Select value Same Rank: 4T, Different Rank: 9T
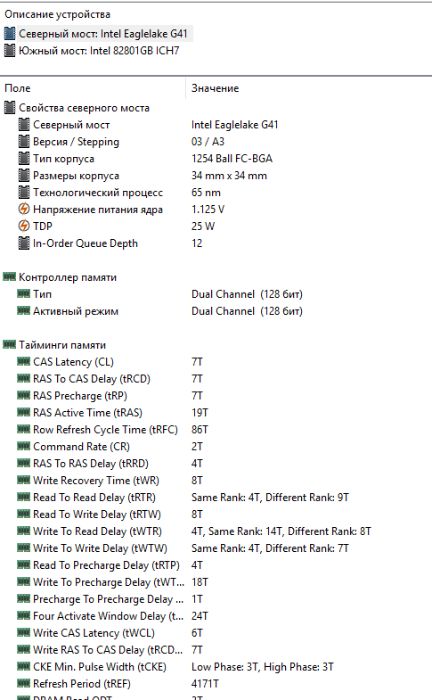The width and height of the screenshot is (432, 700). pos(270,498)
